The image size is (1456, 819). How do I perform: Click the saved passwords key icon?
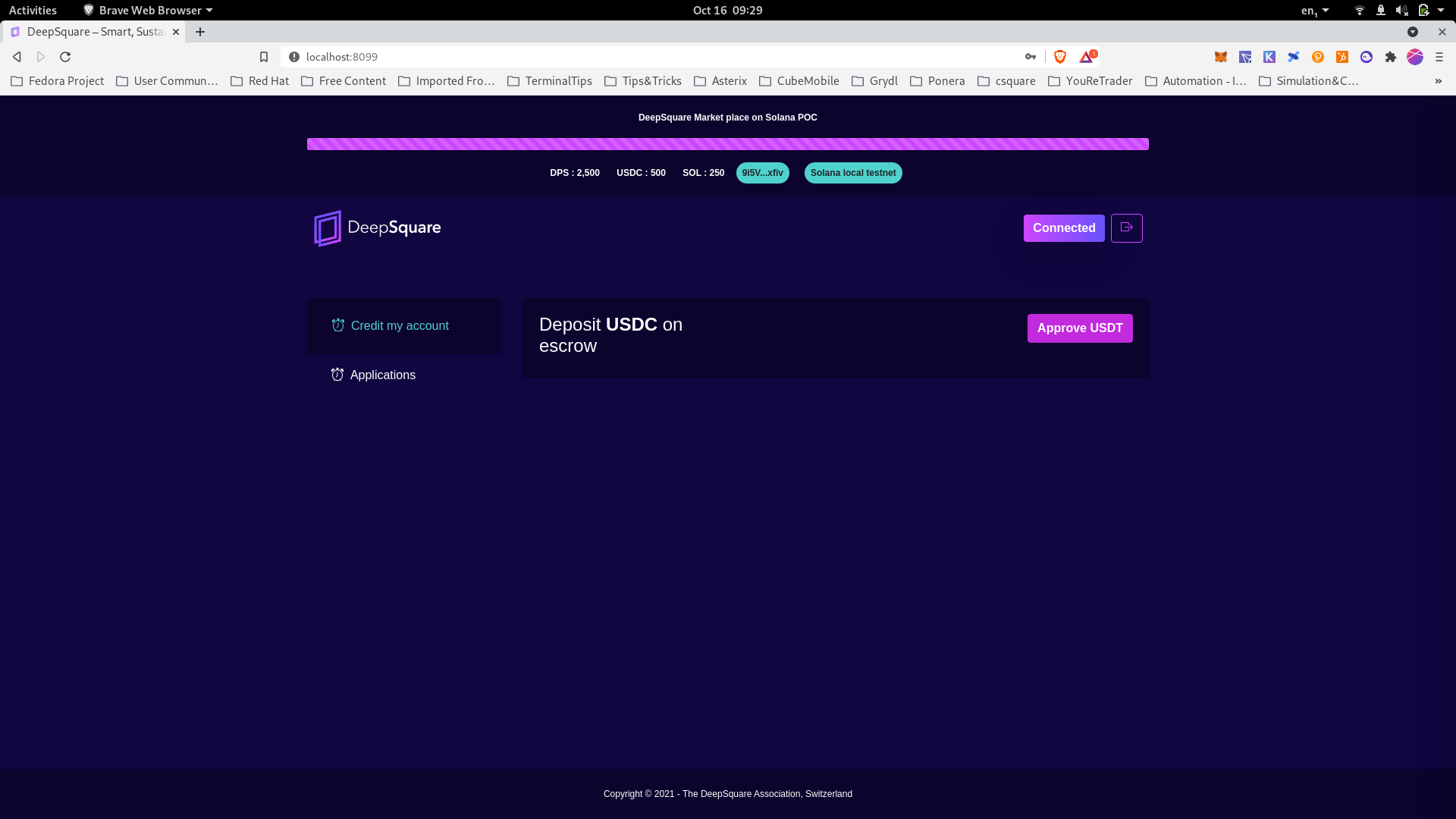pos(1030,57)
